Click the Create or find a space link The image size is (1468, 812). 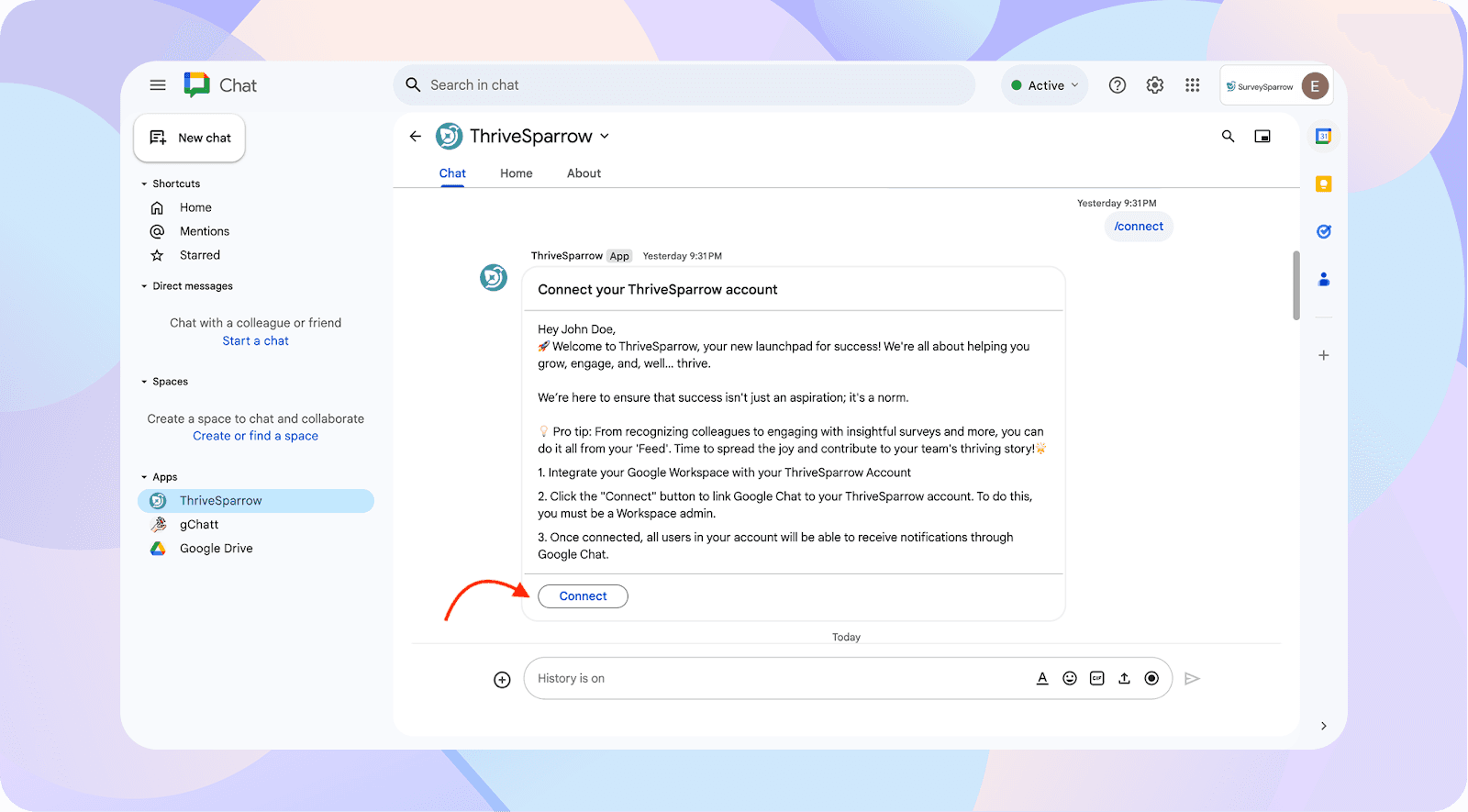click(x=255, y=436)
